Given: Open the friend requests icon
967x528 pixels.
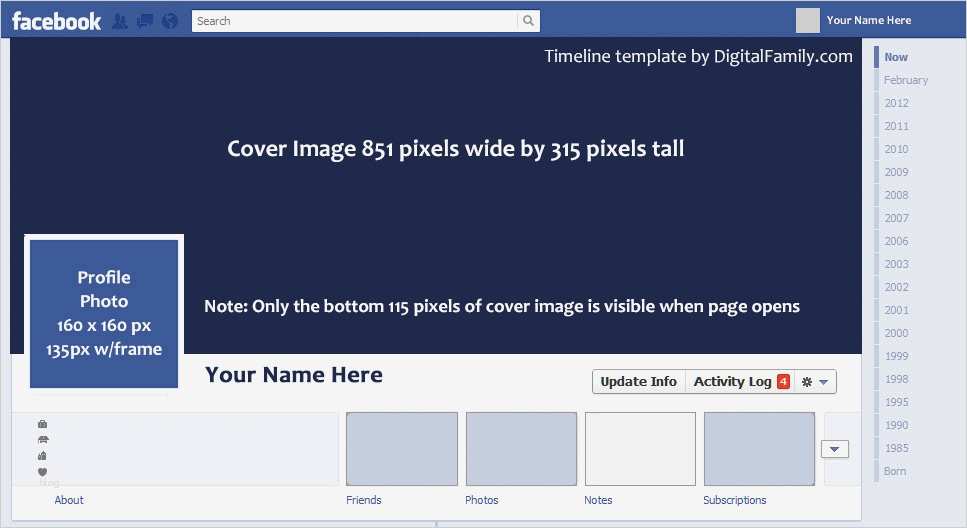Looking at the screenshot, I should coord(120,22).
